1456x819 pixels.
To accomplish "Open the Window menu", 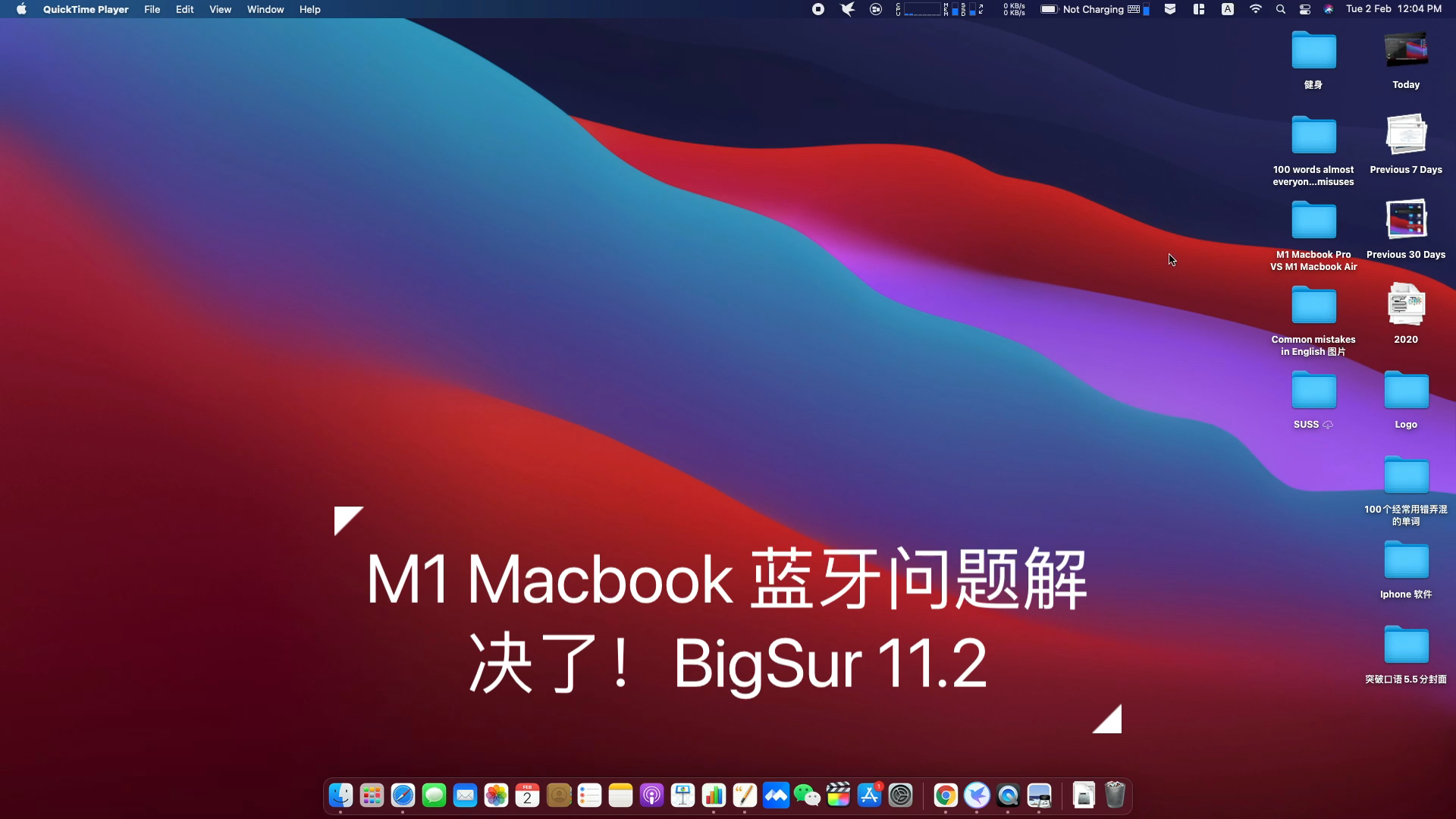I will click(265, 9).
